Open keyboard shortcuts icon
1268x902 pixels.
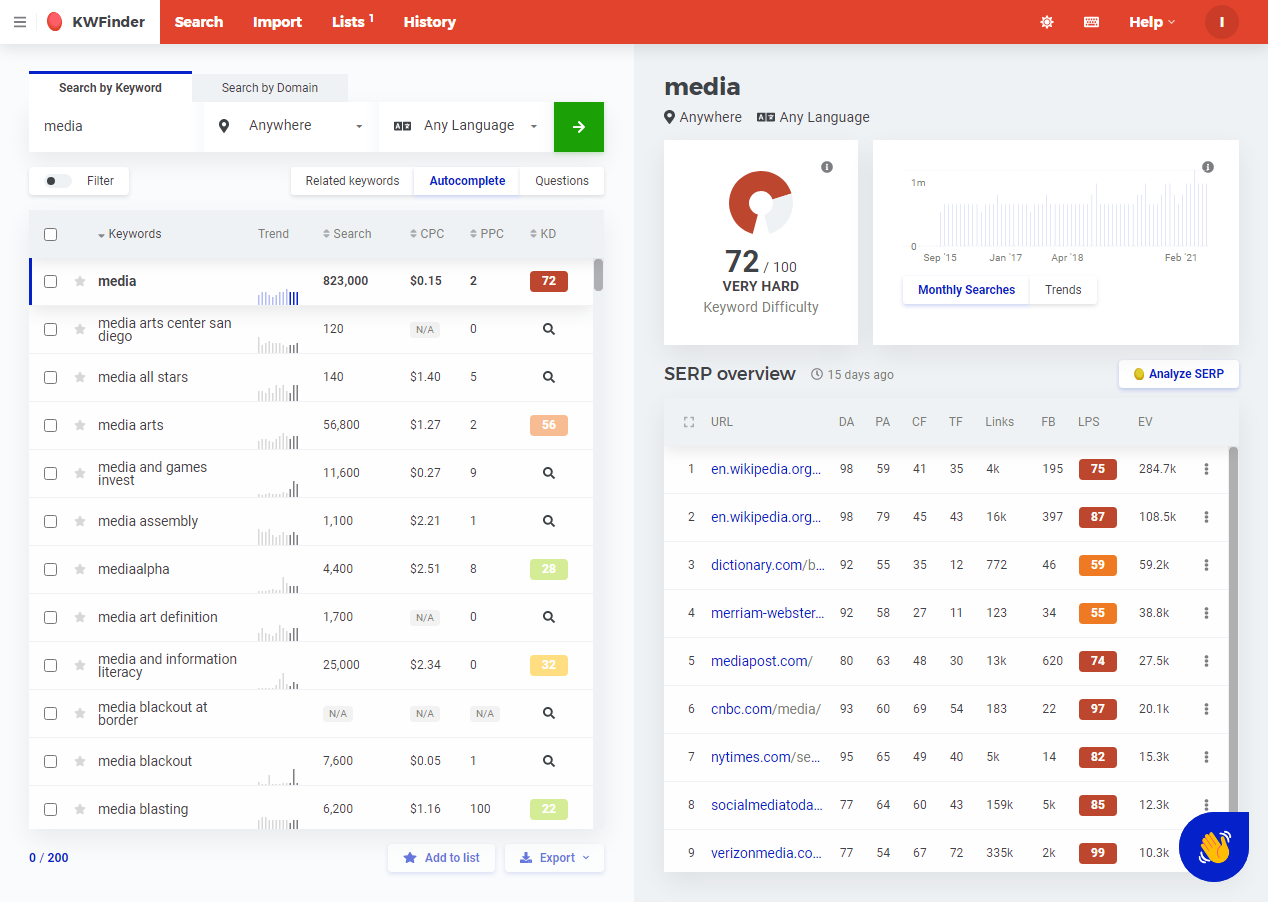tap(1092, 22)
